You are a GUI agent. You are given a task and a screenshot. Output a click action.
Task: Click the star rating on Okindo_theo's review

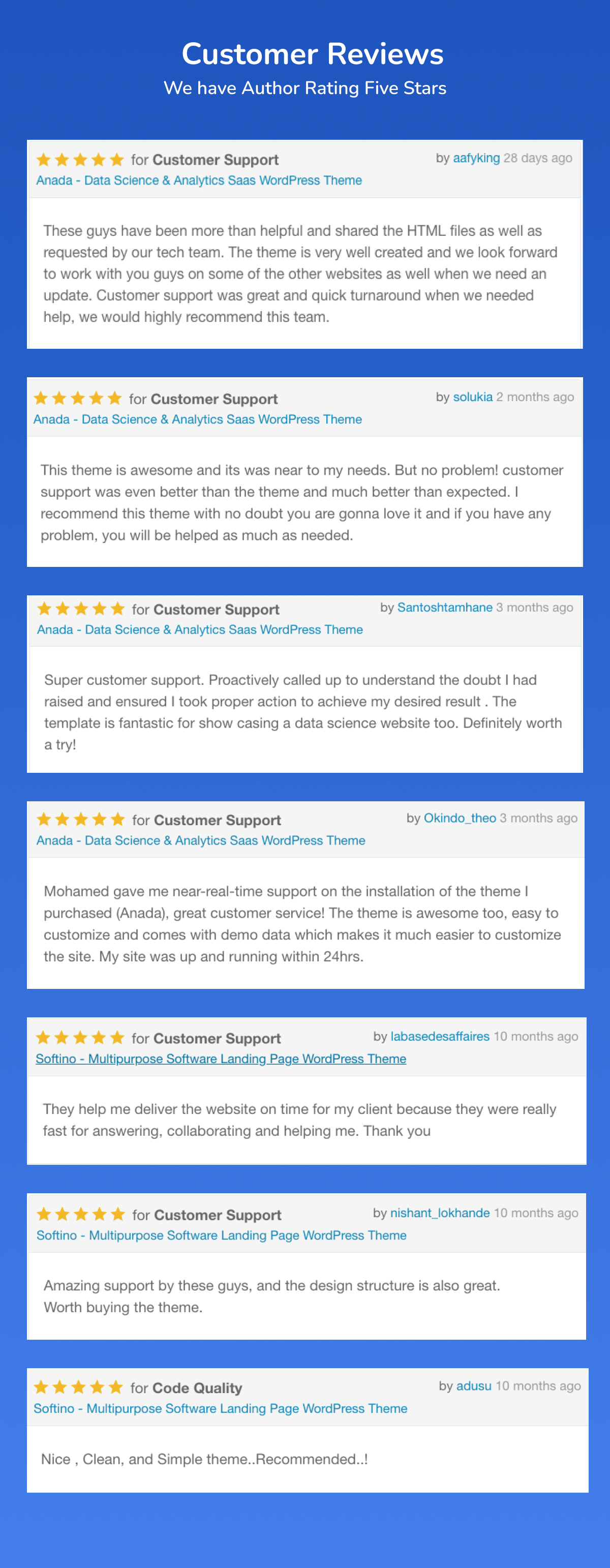(x=80, y=820)
